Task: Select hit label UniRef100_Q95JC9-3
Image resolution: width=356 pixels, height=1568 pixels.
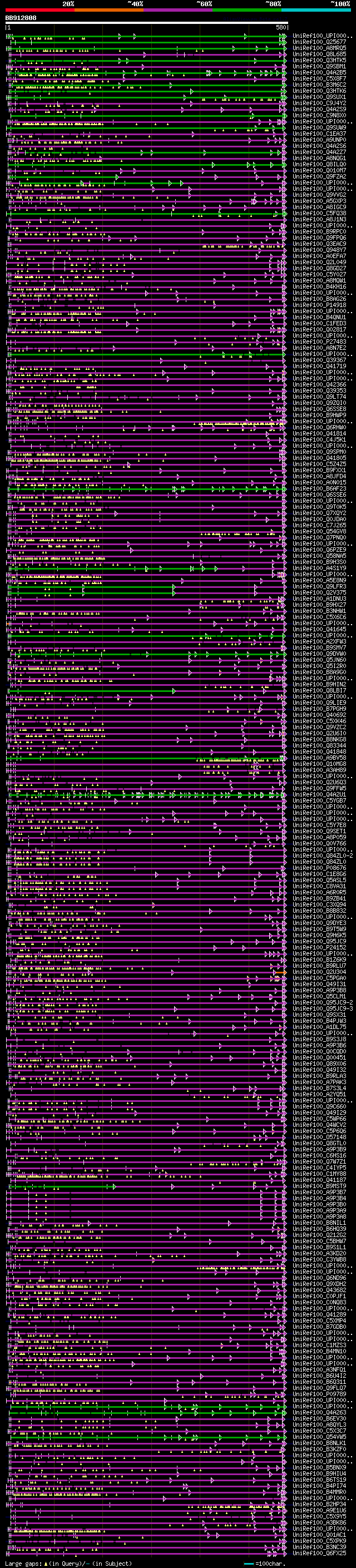Action: [323, 1008]
